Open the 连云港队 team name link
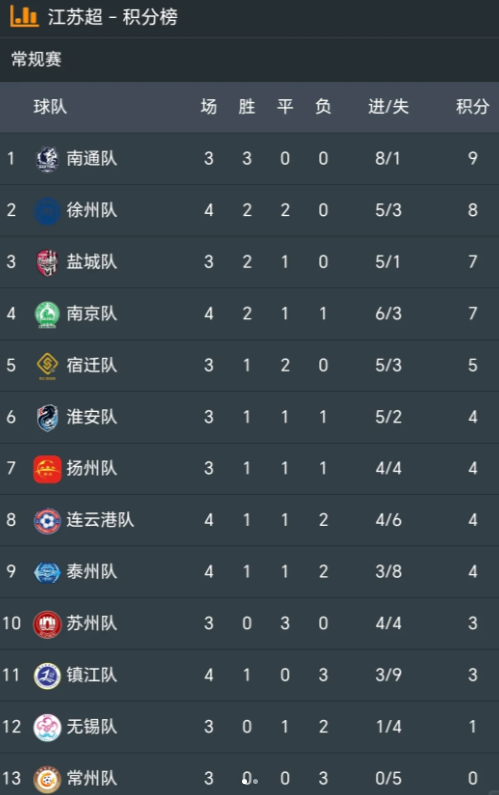 [100, 520]
